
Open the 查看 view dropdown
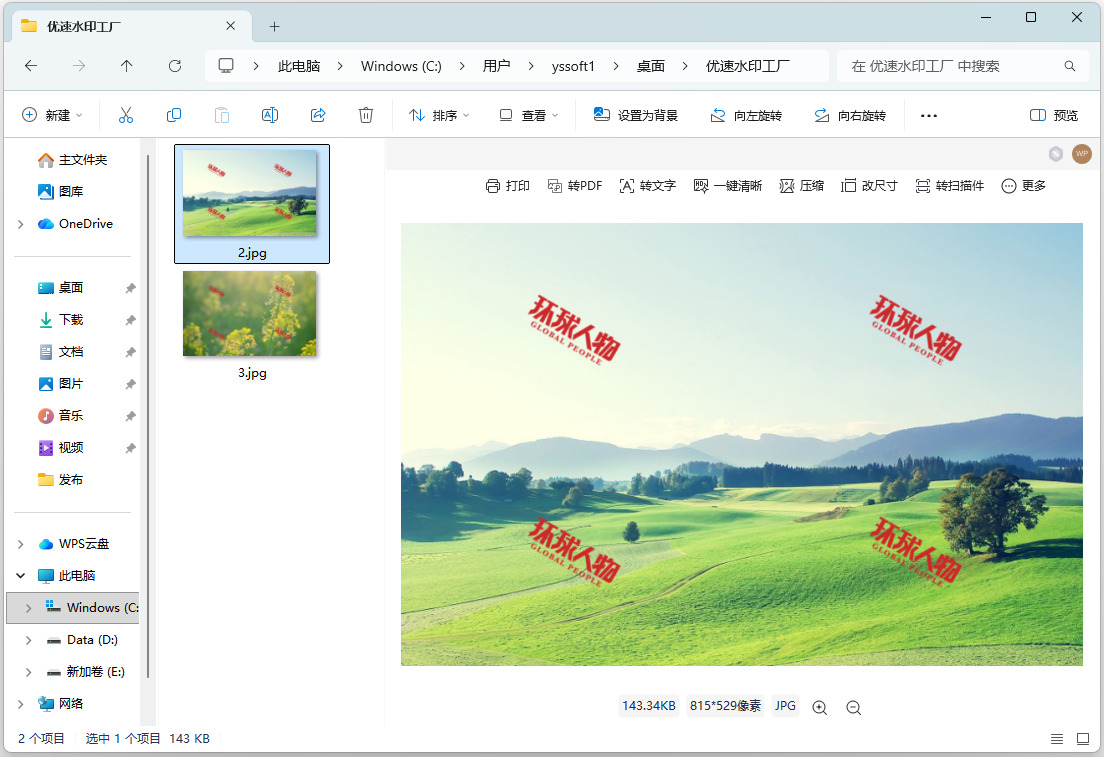click(x=529, y=115)
